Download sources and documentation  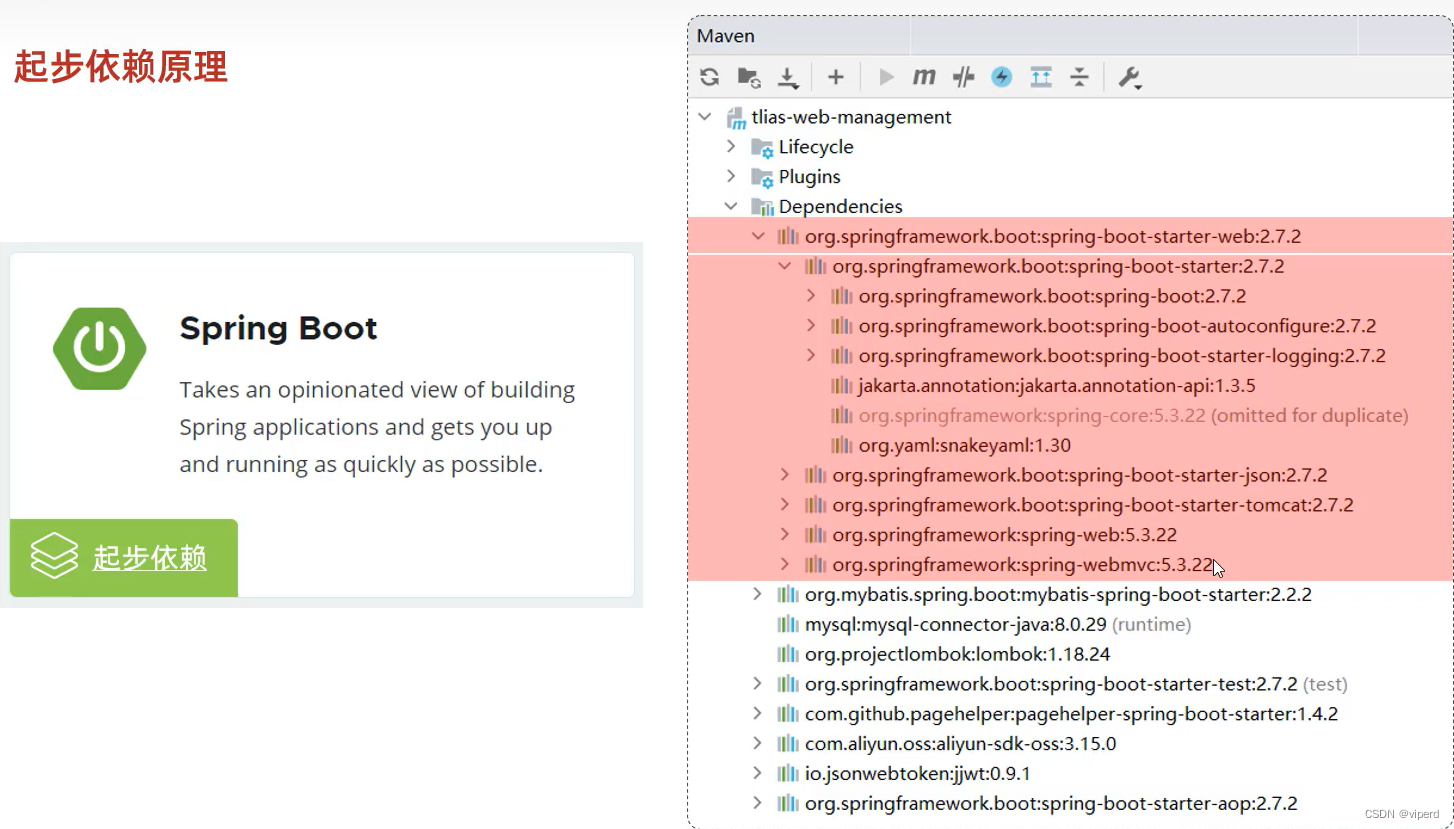[788, 77]
